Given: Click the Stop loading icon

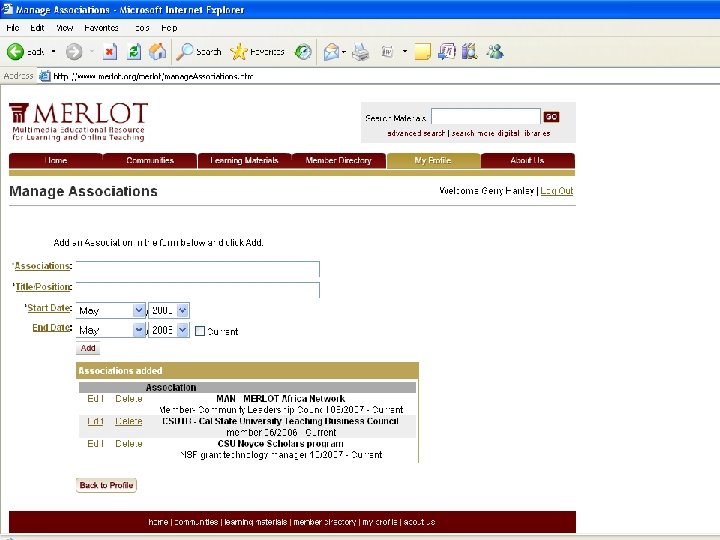Looking at the screenshot, I should coord(109,51).
